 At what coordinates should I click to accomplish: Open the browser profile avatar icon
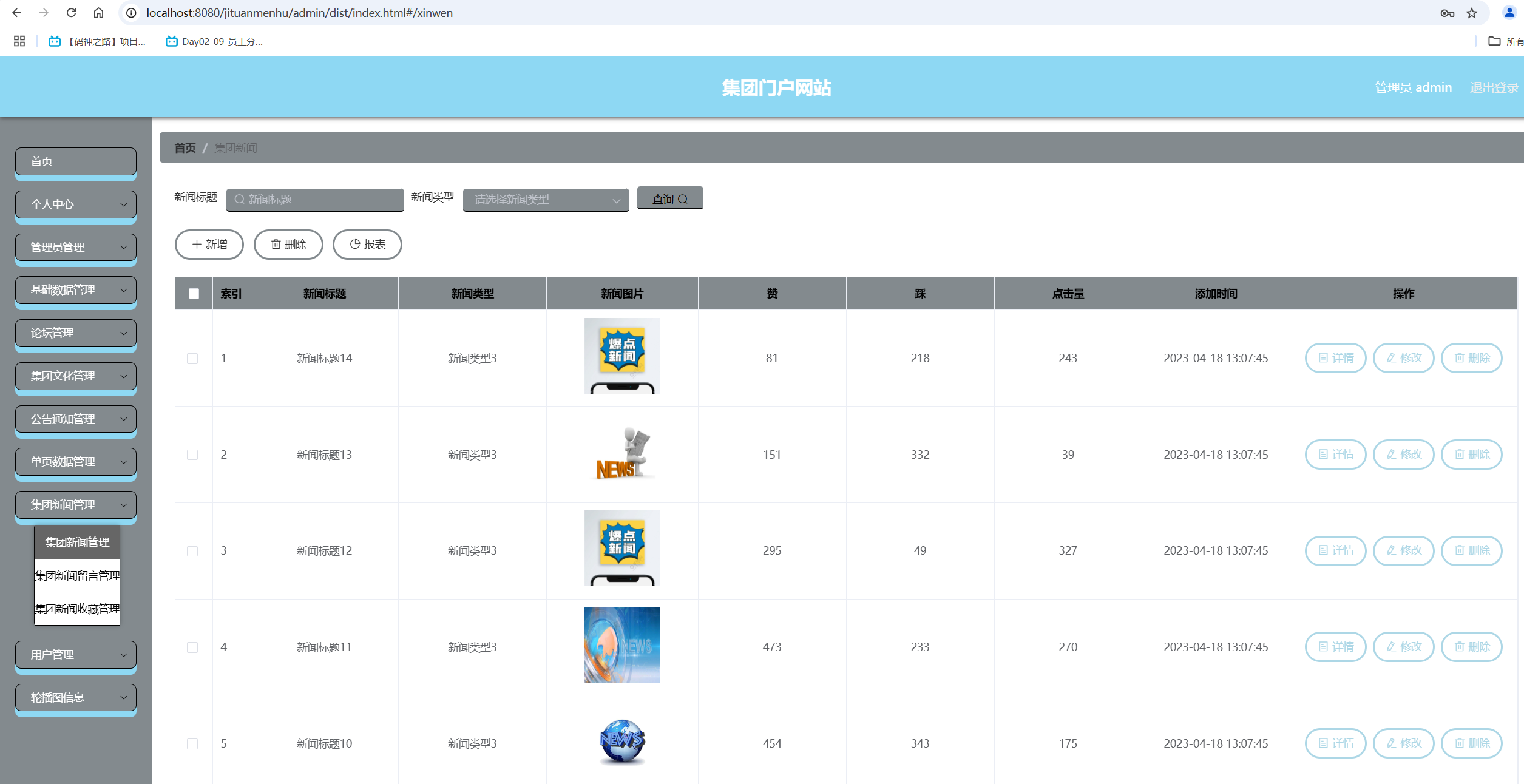coord(1509,13)
